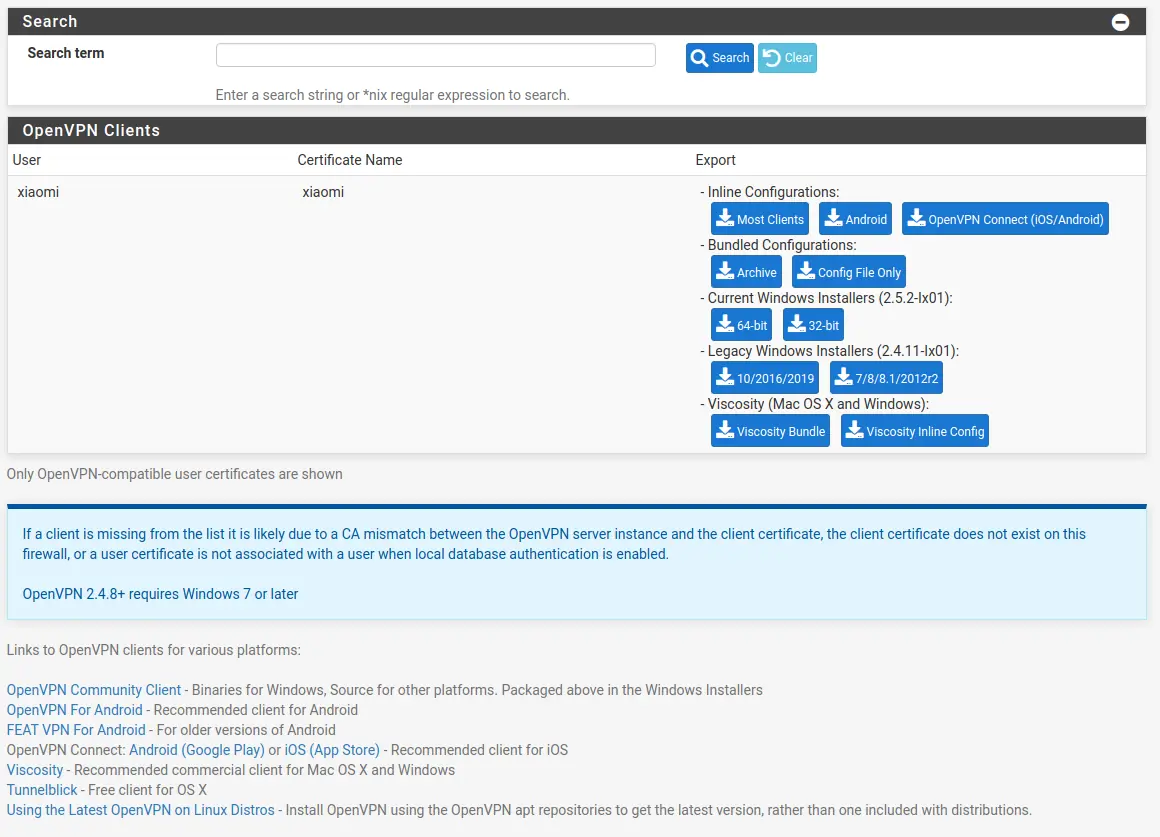Click the 'Viscosity (Mac OS X and Windows):' label

click(x=818, y=404)
